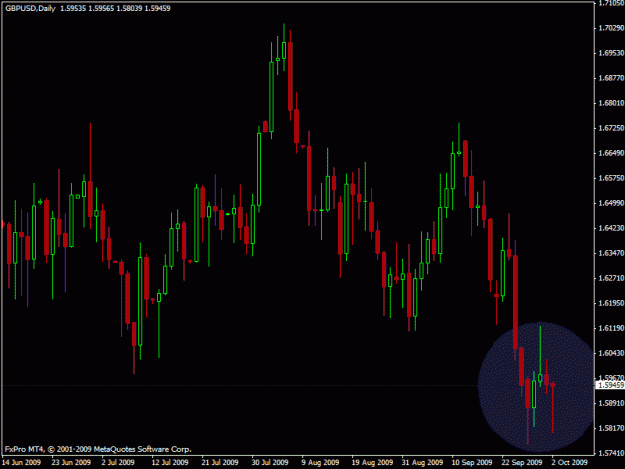This screenshot has width=625, height=469.
Task: Select price level 1.68770 on scale
Action: point(611,78)
